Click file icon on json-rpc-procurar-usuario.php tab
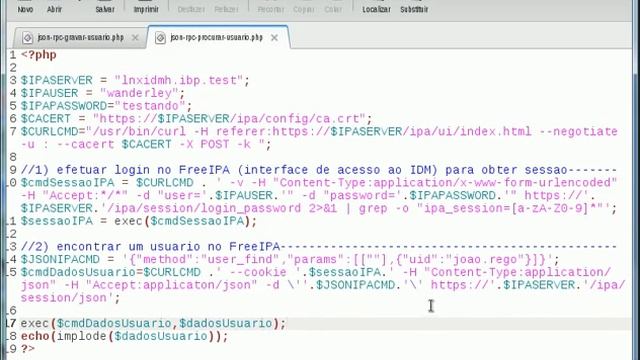The image size is (640, 360). pyautogui.click(x=160, y=38)
